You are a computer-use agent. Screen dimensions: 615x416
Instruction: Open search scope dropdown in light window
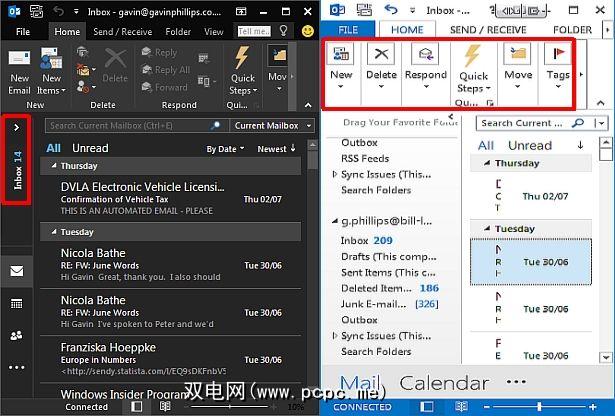click(601, 123)
